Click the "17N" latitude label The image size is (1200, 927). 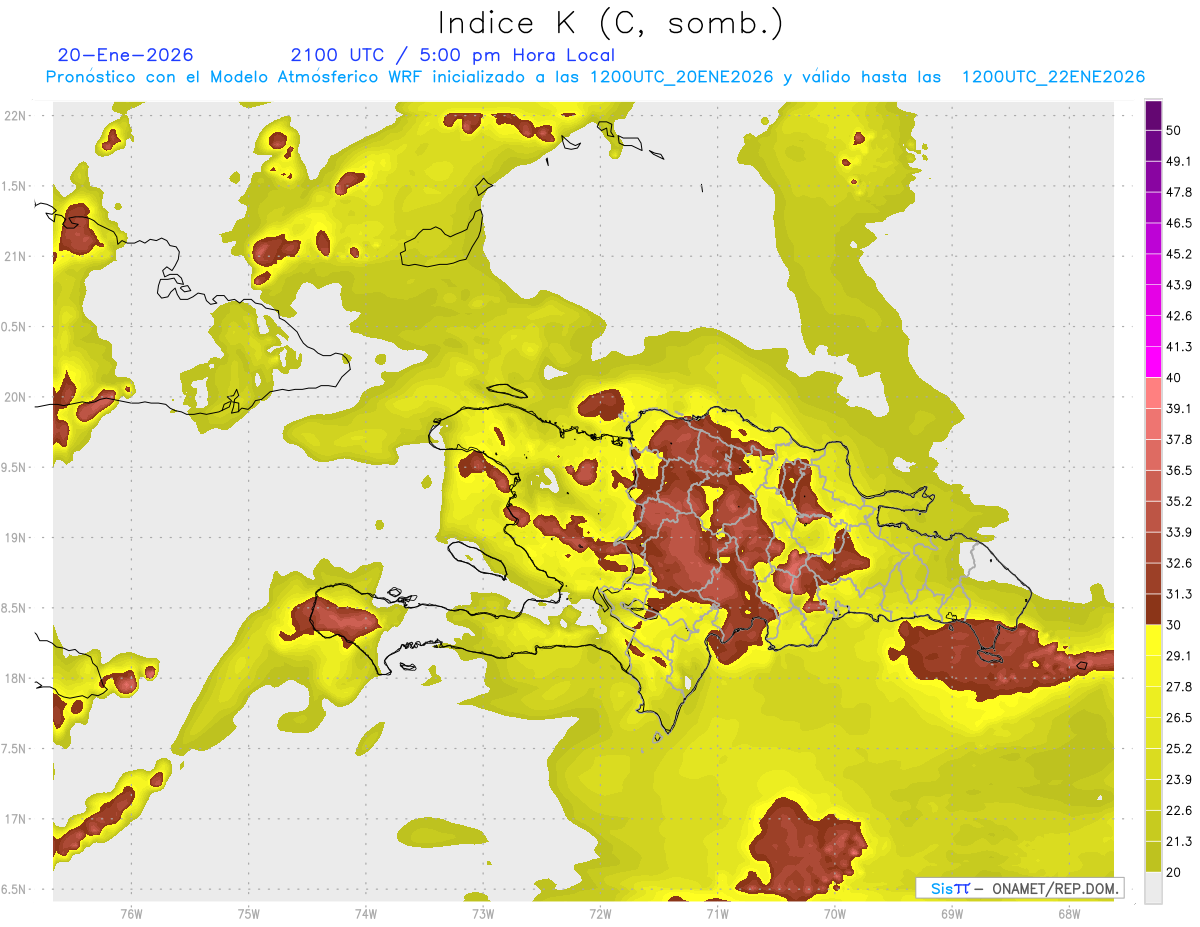[15, 820]
